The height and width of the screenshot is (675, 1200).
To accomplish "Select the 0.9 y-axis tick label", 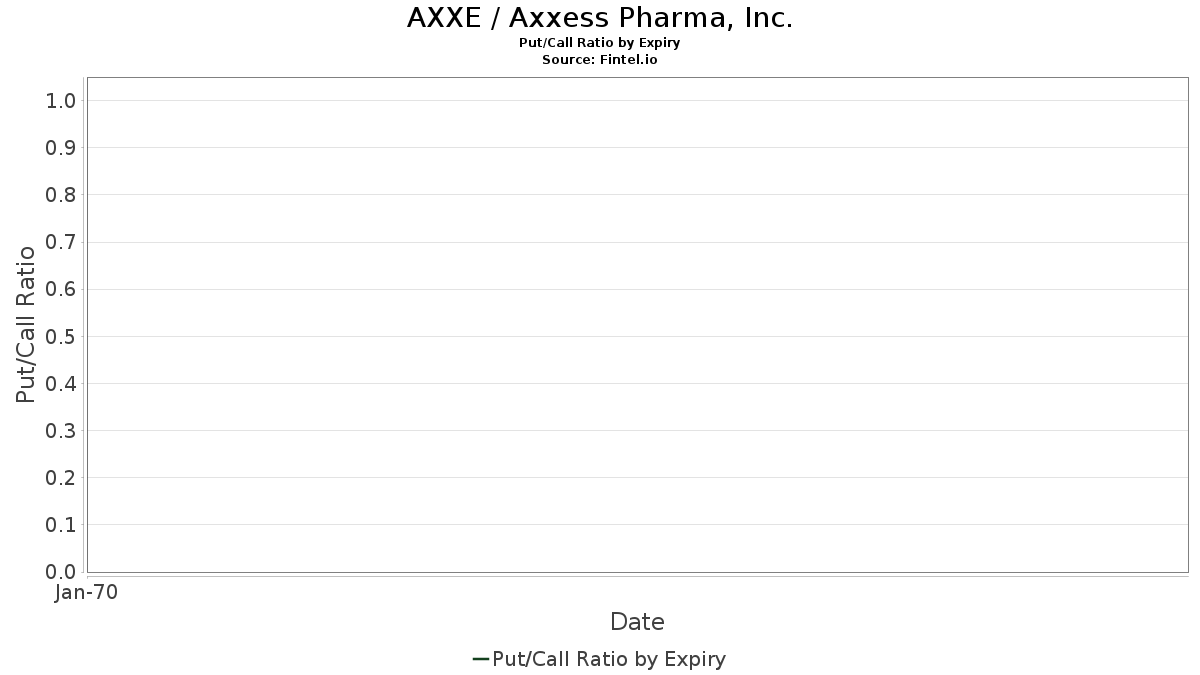I will pos(61,148).
